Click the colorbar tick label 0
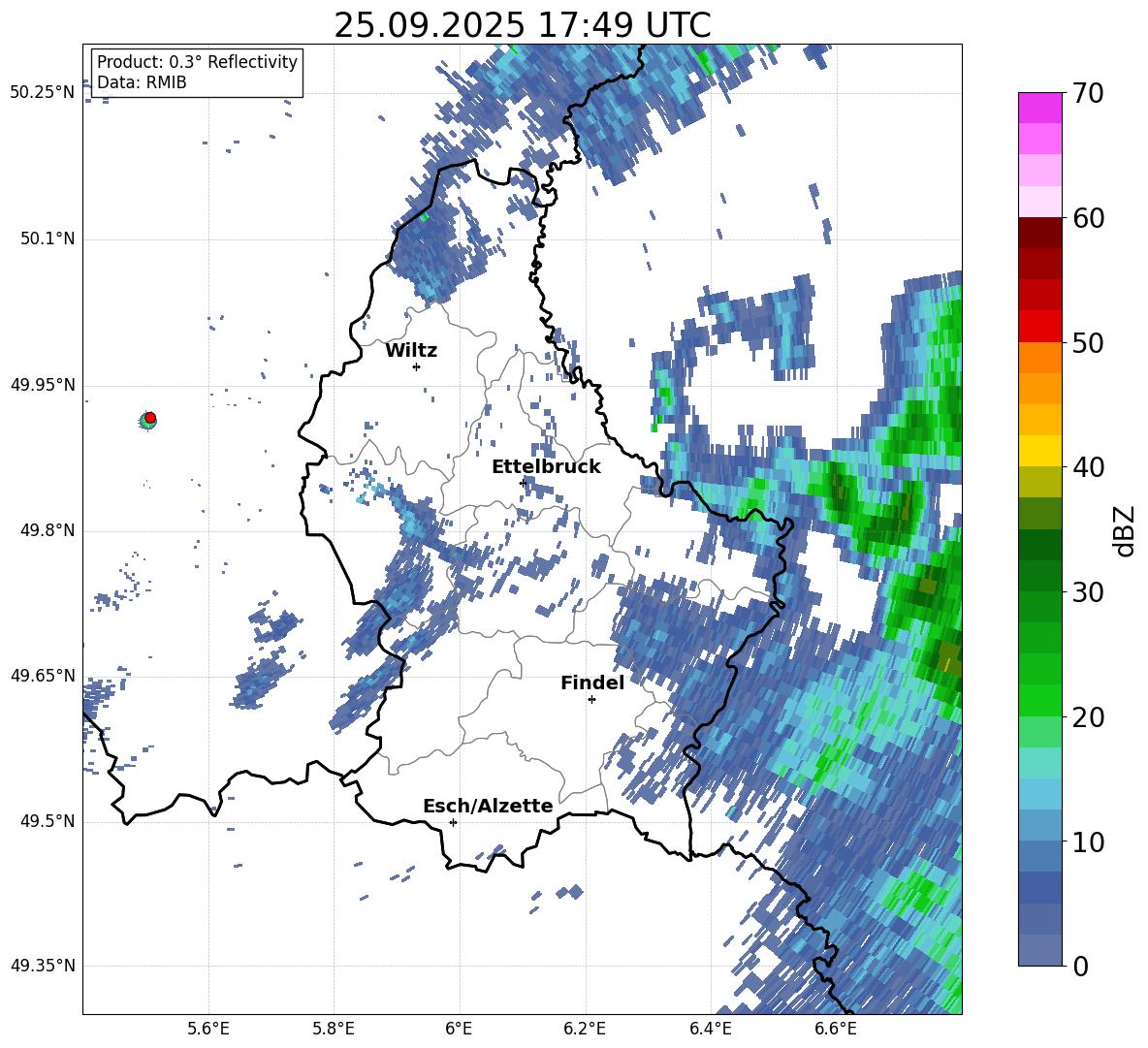 [x=1080, y=967]
